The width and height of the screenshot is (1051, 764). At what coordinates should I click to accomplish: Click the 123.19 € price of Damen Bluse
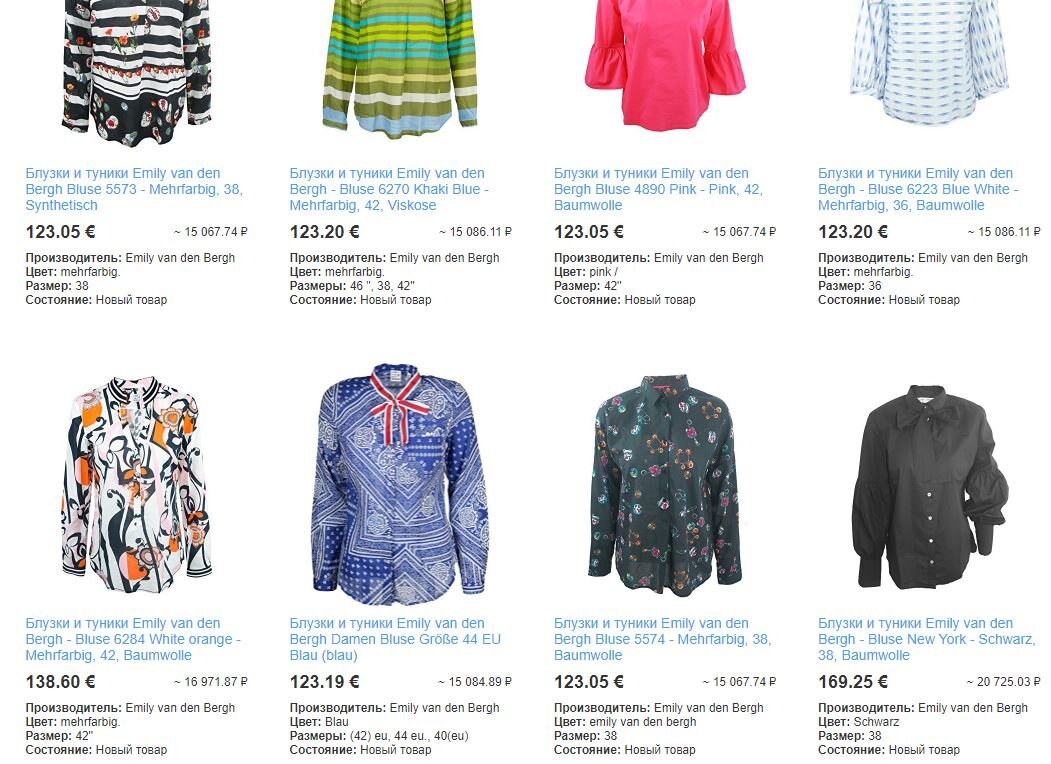click(x=324, y=682)
